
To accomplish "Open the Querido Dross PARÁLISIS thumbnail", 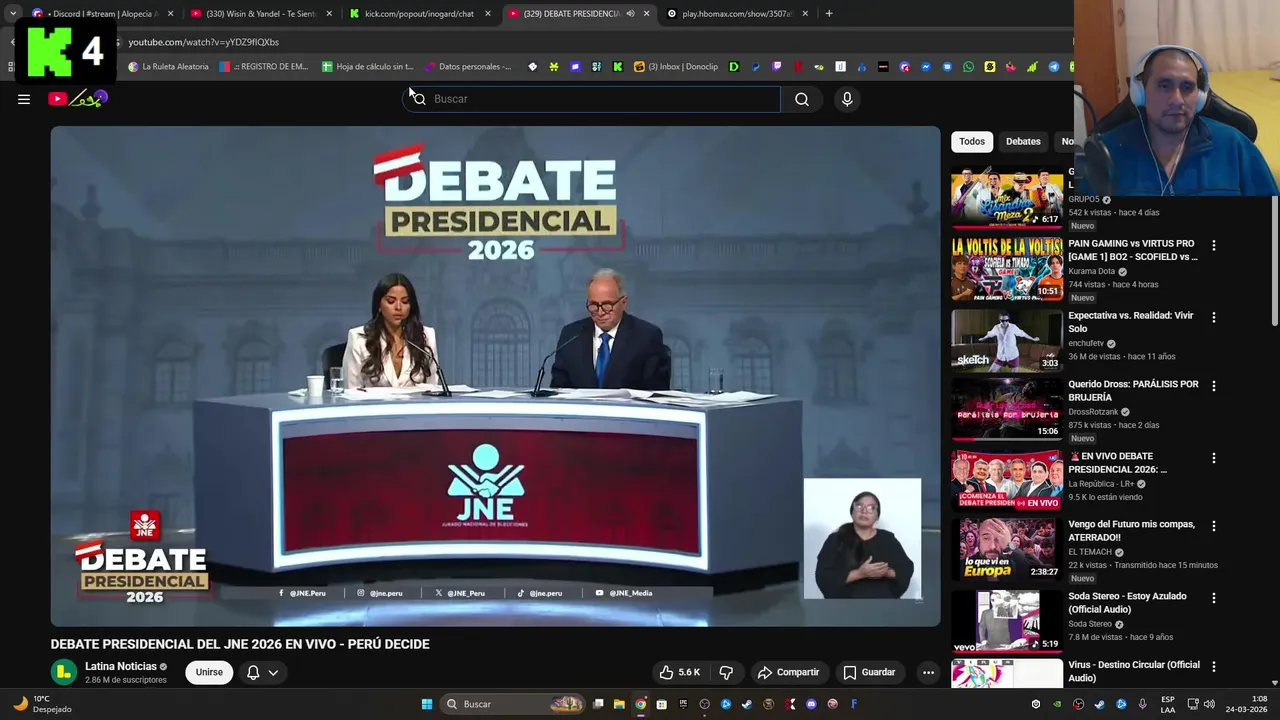I will pos(1006,409).
